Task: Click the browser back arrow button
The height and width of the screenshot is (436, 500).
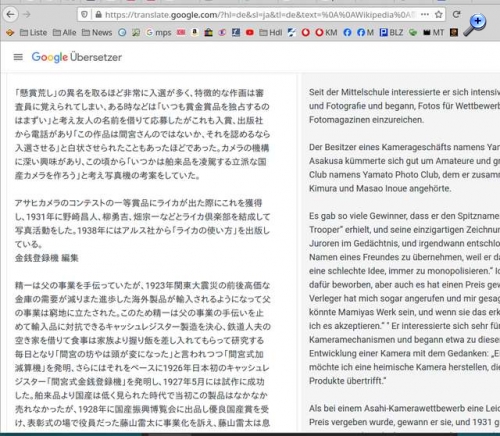Action: point(11,14)
